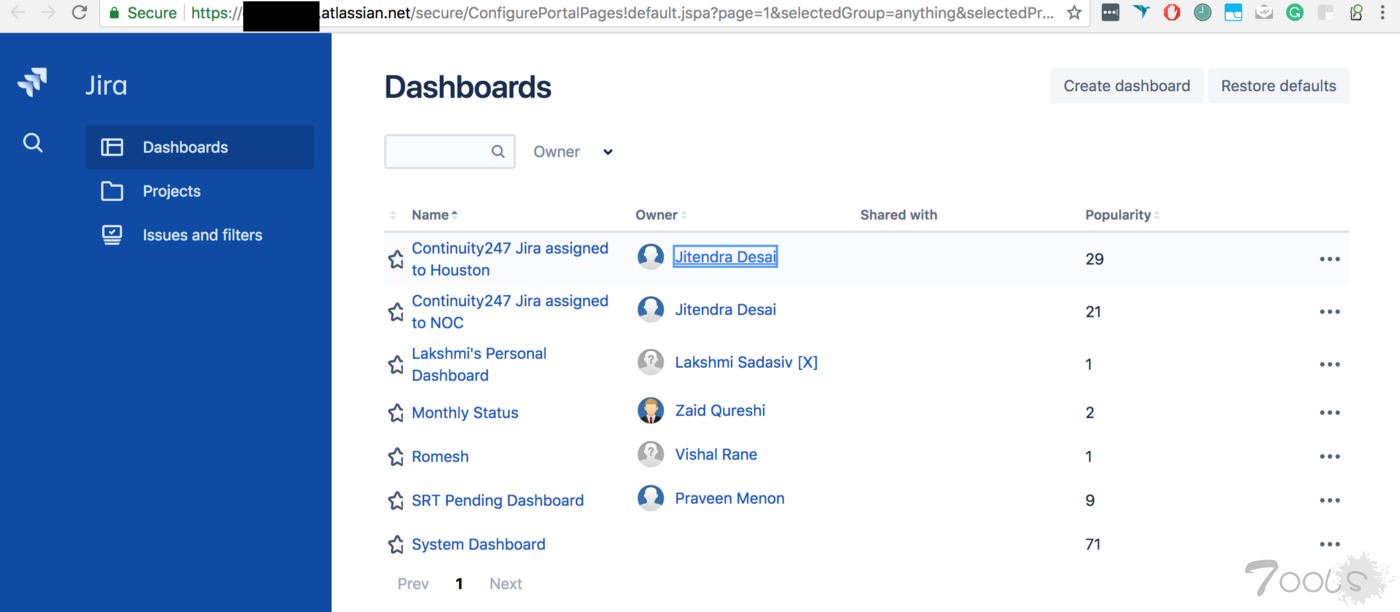Sort dashboards by Popularity column
Image resolution: width=1400 pixels, height=612 pixels.
[x=1121, y=215]
